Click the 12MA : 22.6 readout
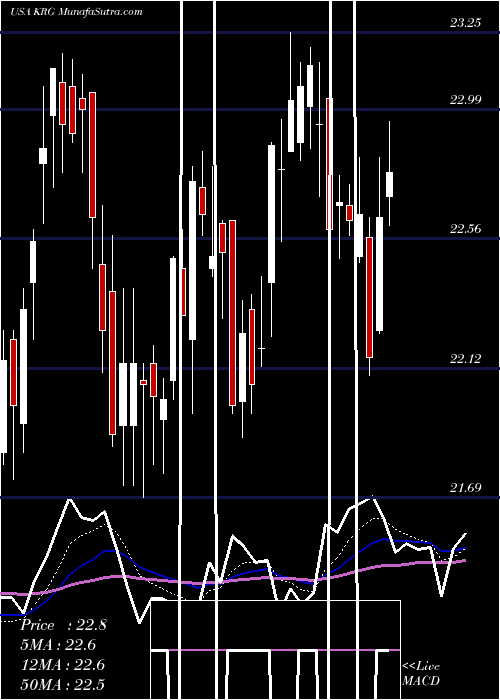500x700 pixels. pyautogui.click(x=63, y=665)
